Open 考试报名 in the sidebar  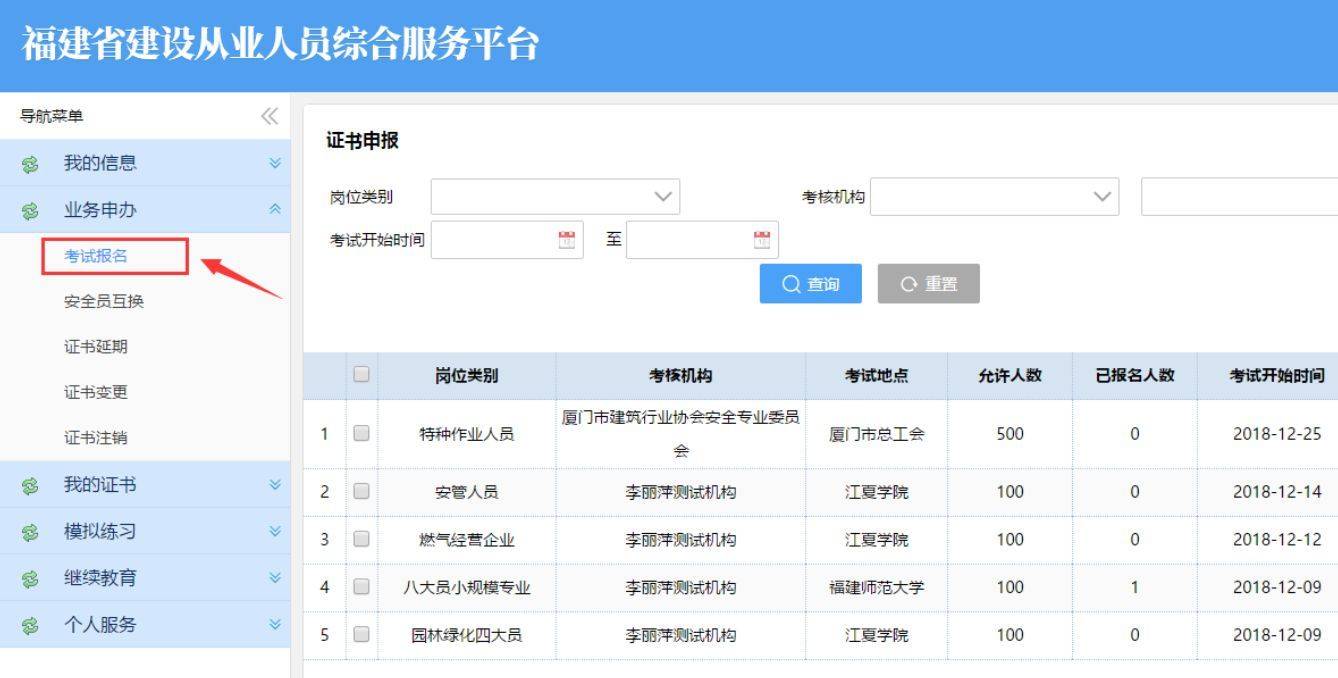tap(96, 257)
